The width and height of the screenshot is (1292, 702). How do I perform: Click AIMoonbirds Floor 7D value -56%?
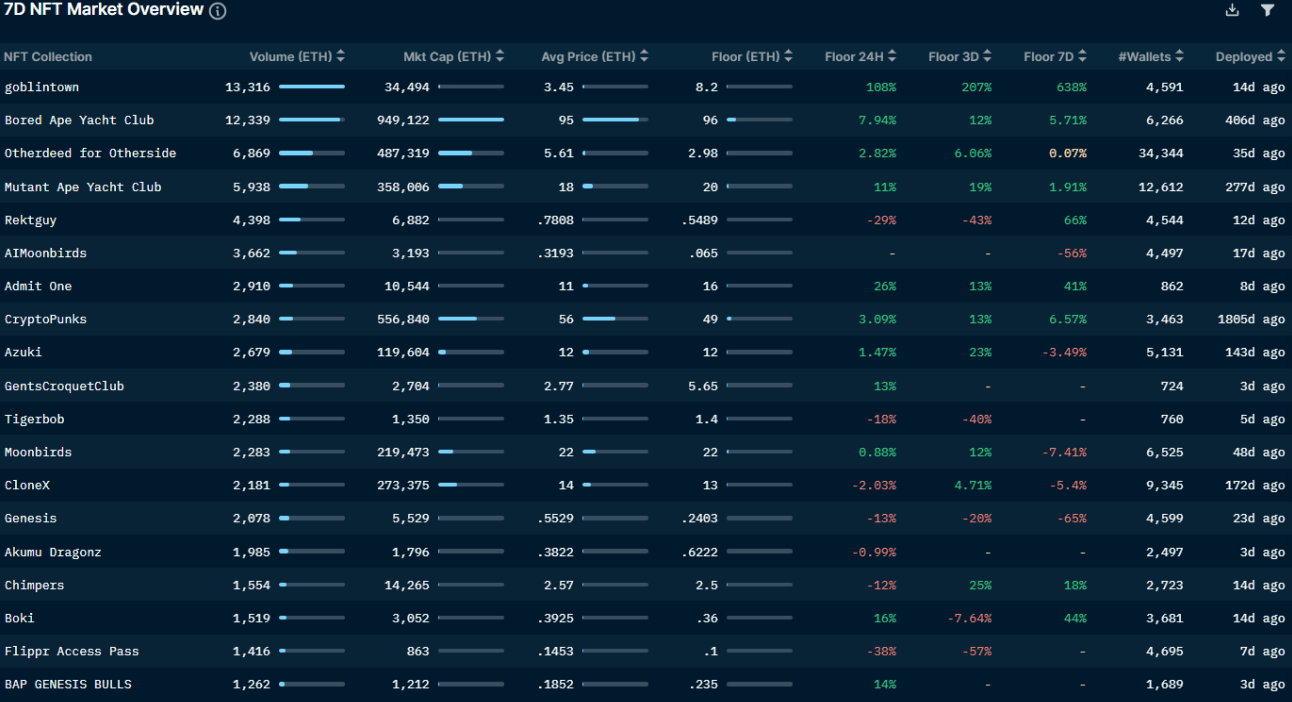pyautogui.click(x=1071, y=253)
